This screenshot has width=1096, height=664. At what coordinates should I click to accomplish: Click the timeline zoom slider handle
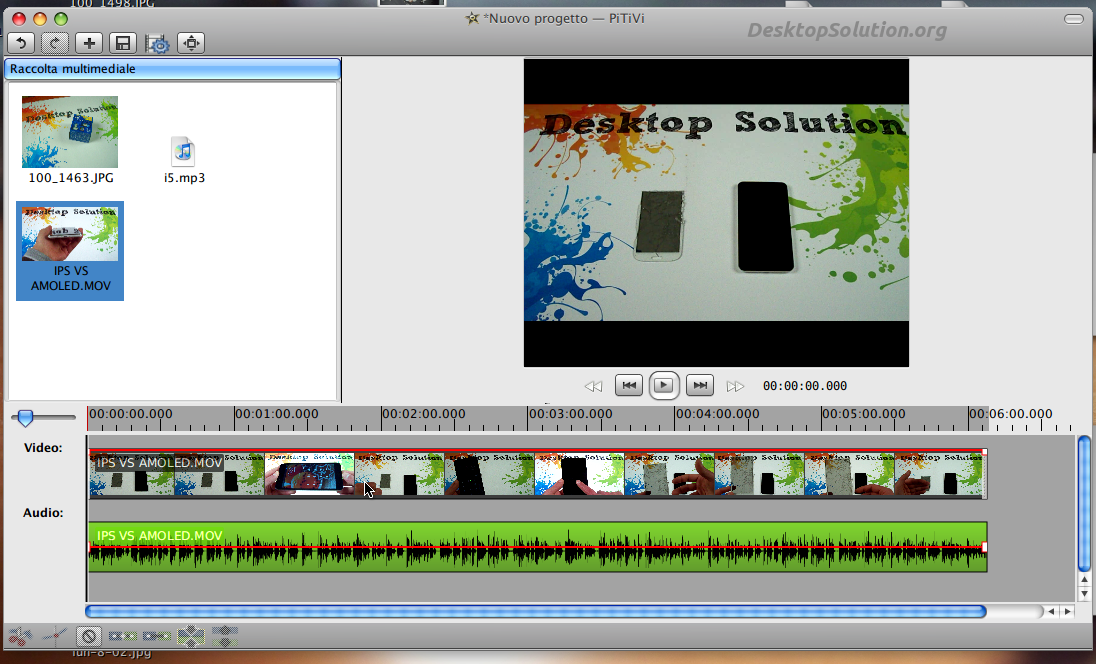(x=26, y=418)
